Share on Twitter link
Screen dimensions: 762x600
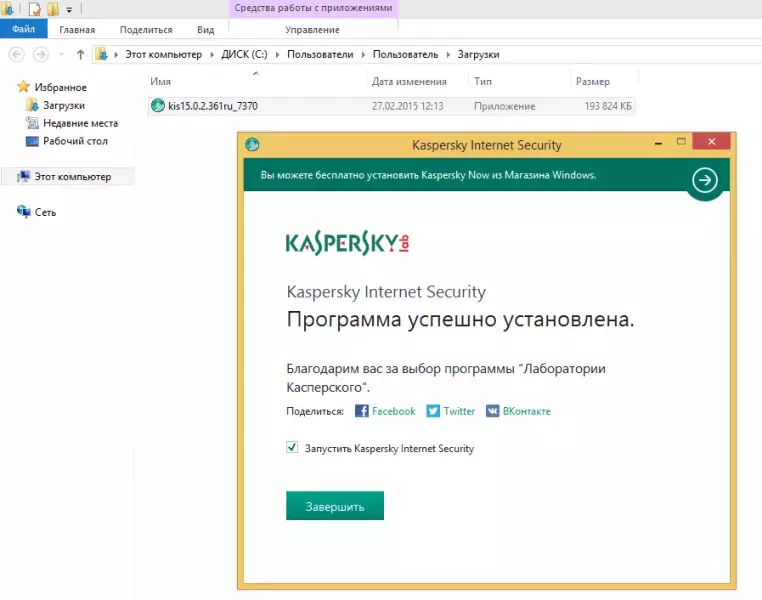(459, 411)
